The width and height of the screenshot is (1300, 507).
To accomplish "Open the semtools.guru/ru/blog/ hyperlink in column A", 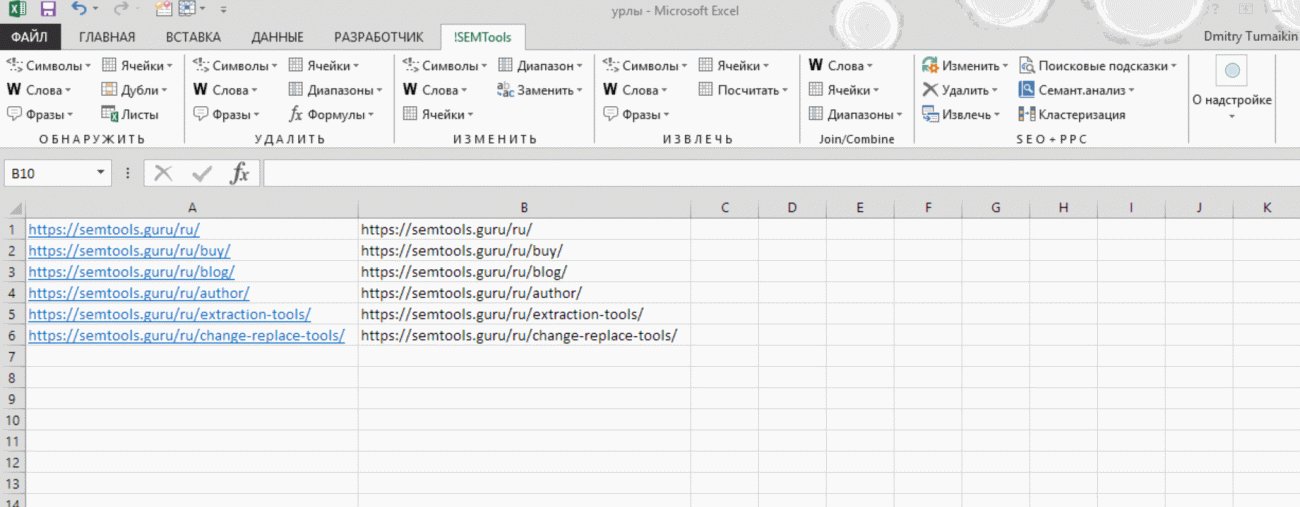I will [131, 272].
